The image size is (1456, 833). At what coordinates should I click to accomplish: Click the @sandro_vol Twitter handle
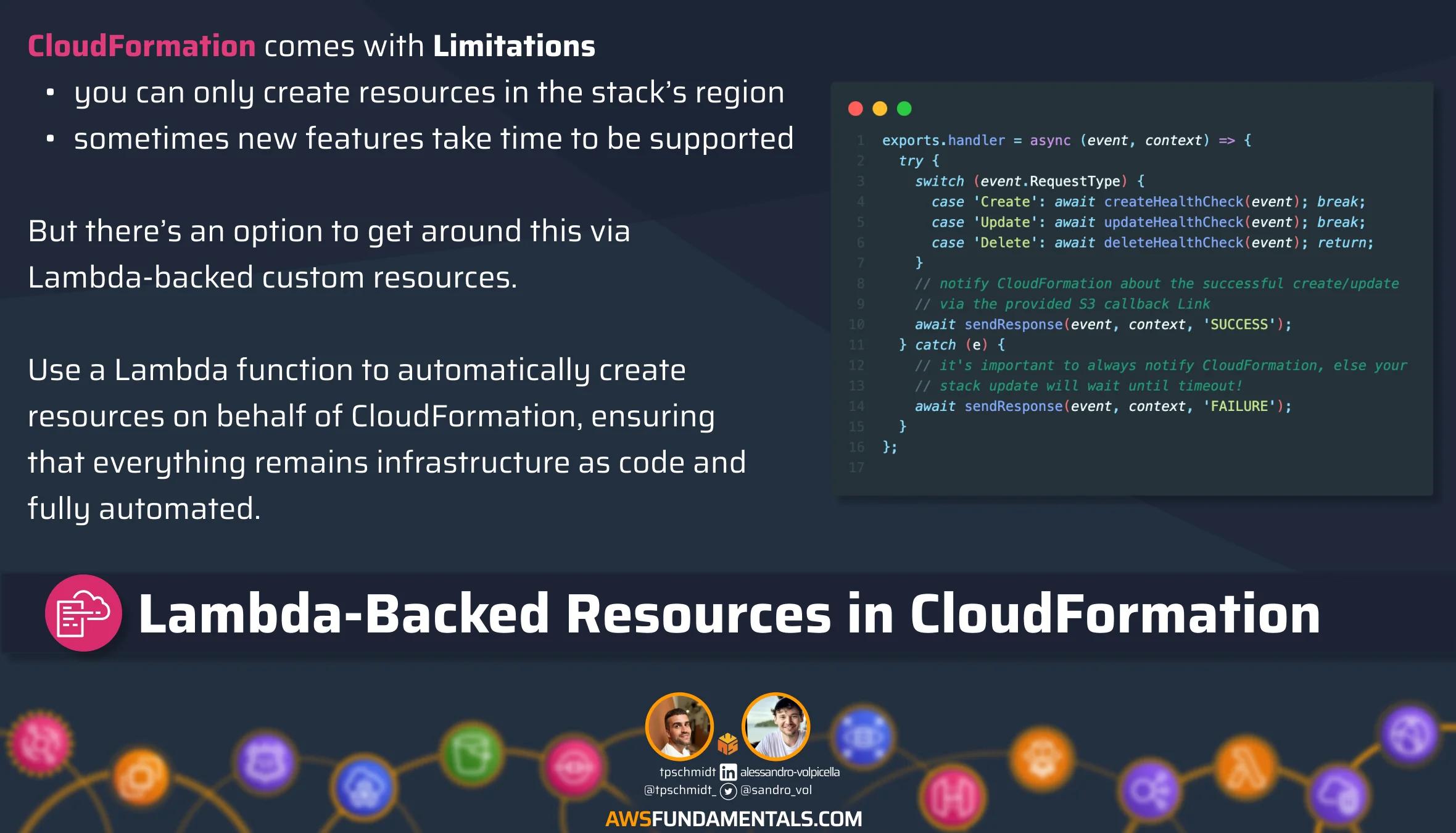[x=776, y=790]
